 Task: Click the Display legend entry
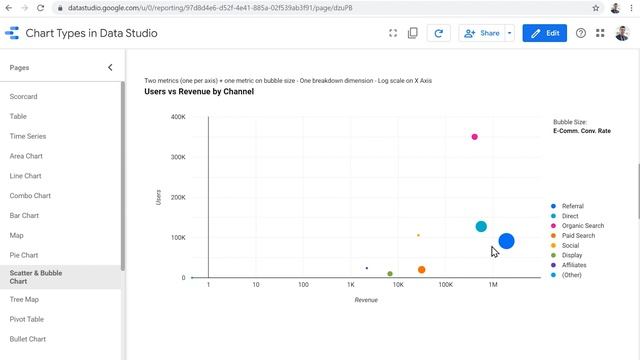tap(567, 255)
